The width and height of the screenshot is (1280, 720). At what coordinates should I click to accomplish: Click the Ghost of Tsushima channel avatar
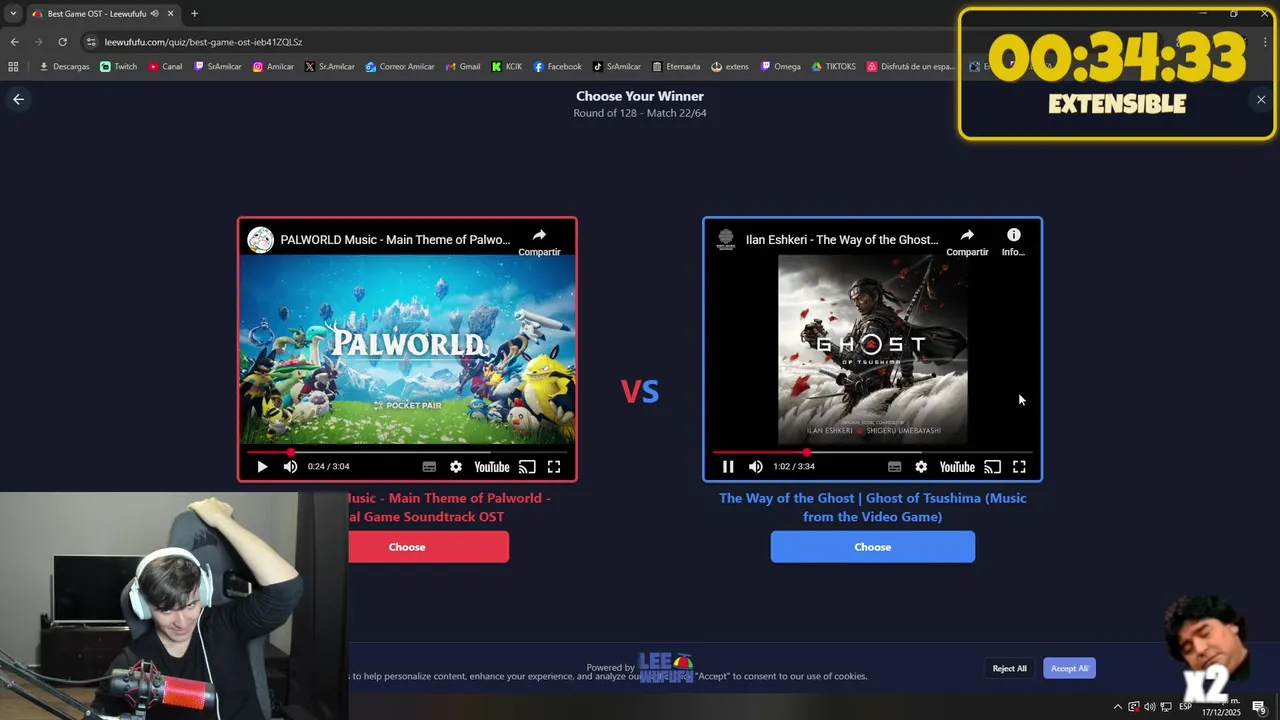point(726,240)
